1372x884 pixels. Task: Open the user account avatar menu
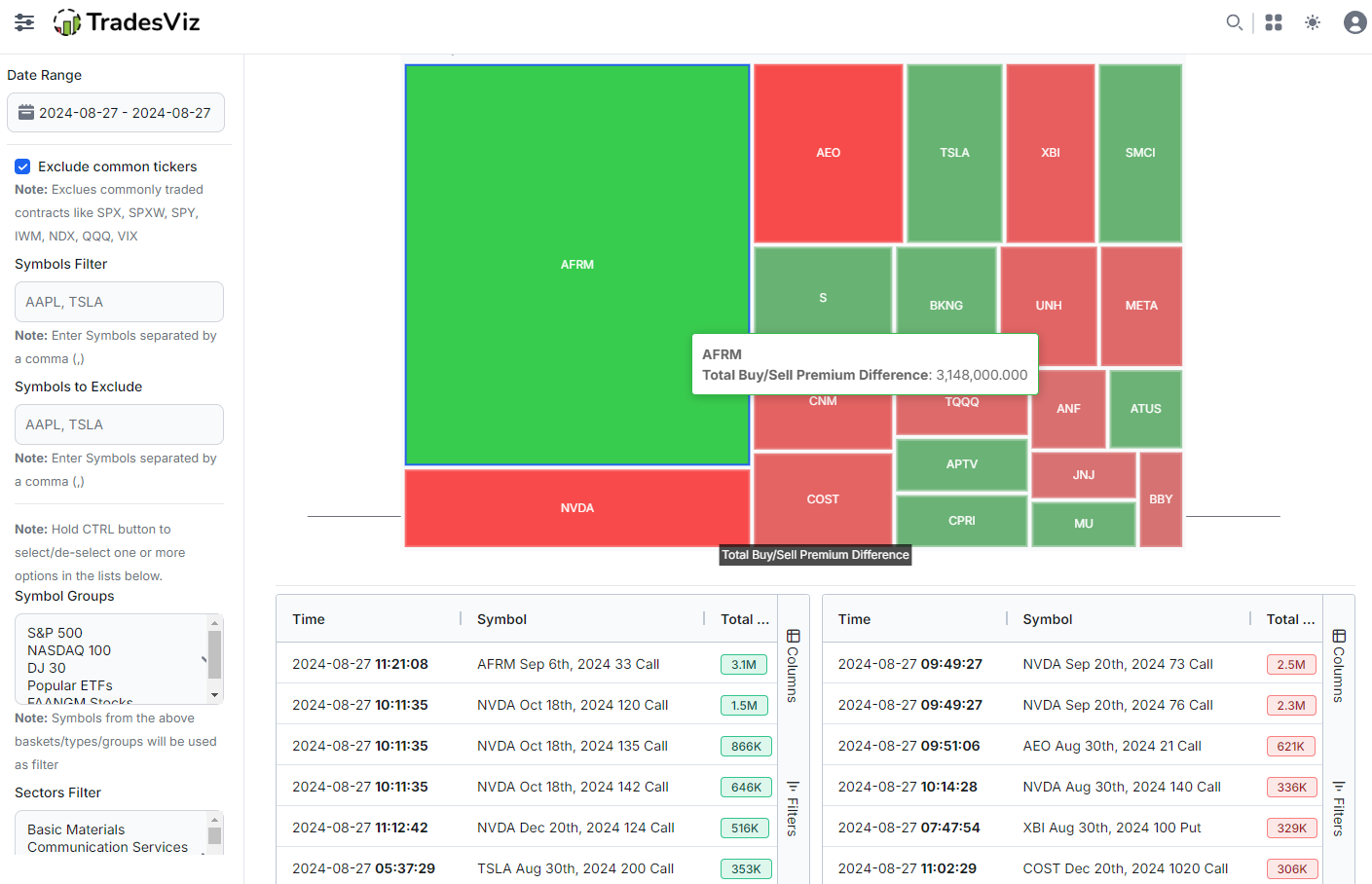1354,22
